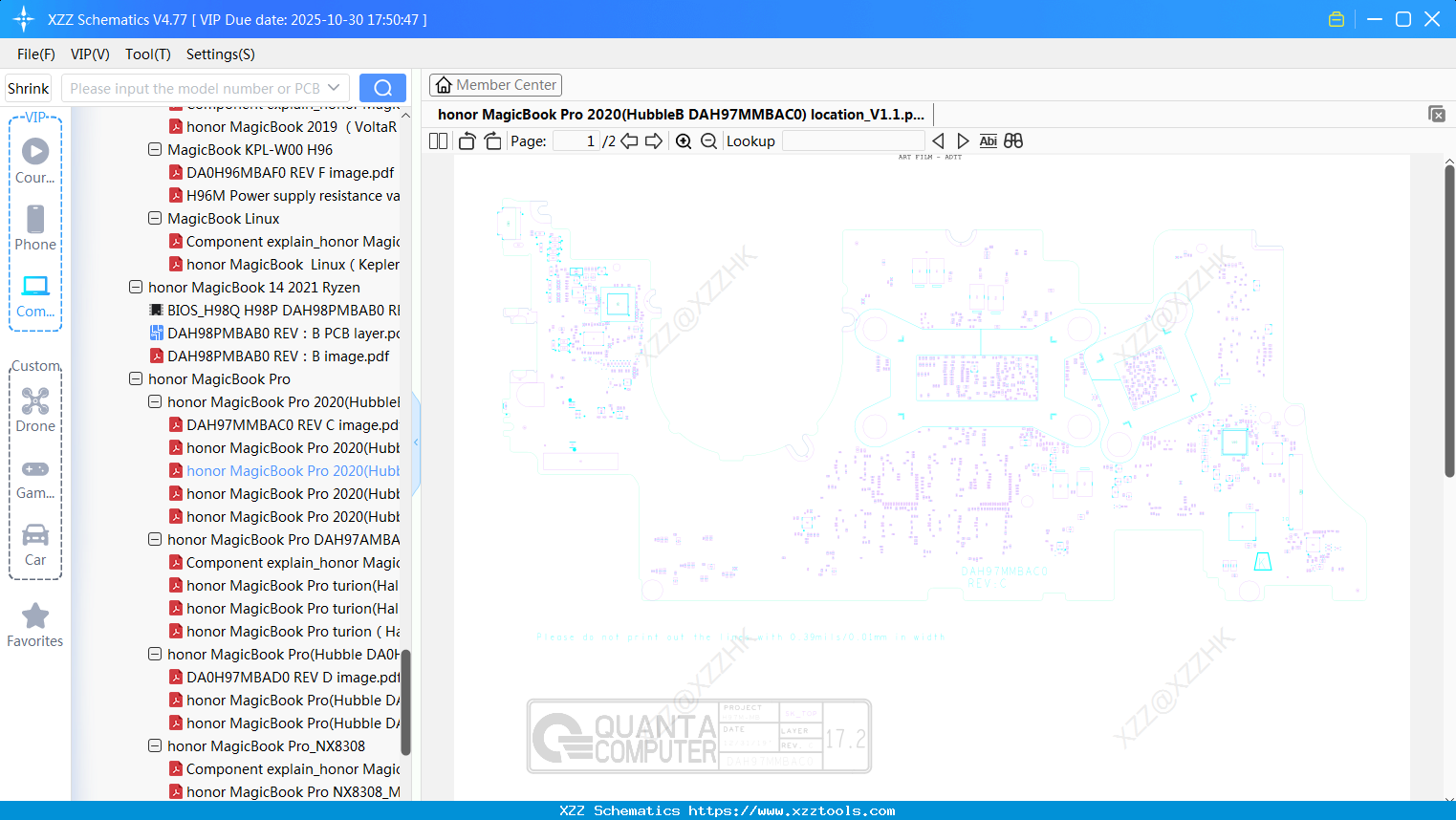Click the Lookup text field
The image size is (1456, 820).
(x=853, y=140)
